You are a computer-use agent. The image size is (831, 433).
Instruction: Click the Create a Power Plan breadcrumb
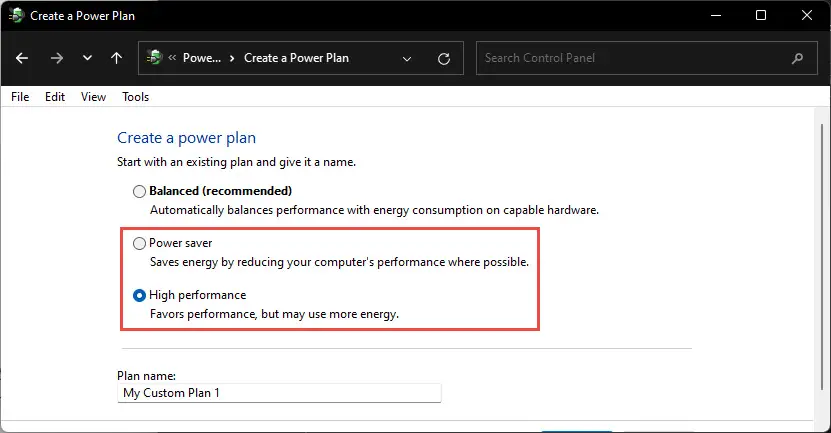[296, 58]
